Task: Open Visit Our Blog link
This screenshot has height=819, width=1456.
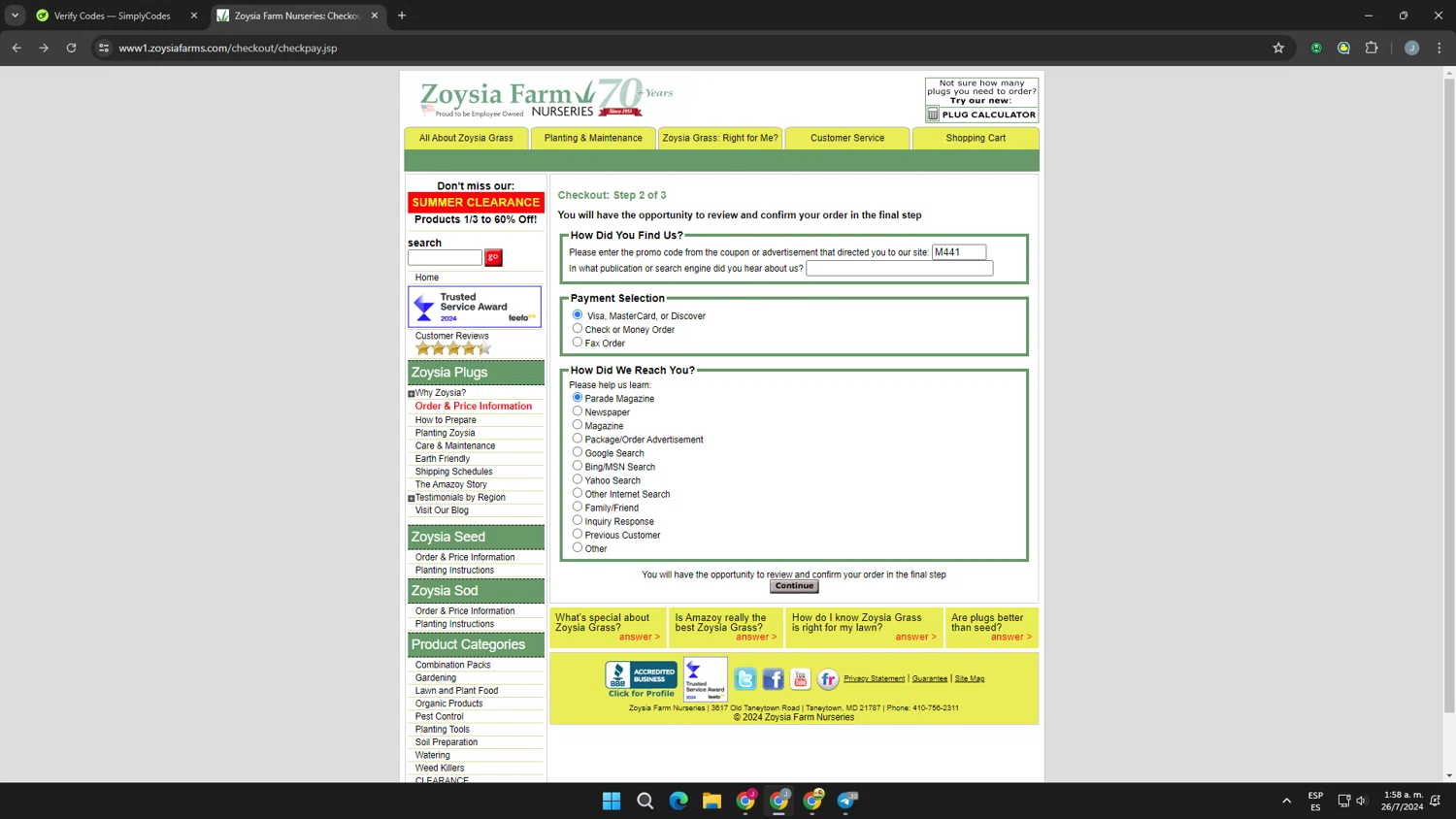Action: coord(442,510)
